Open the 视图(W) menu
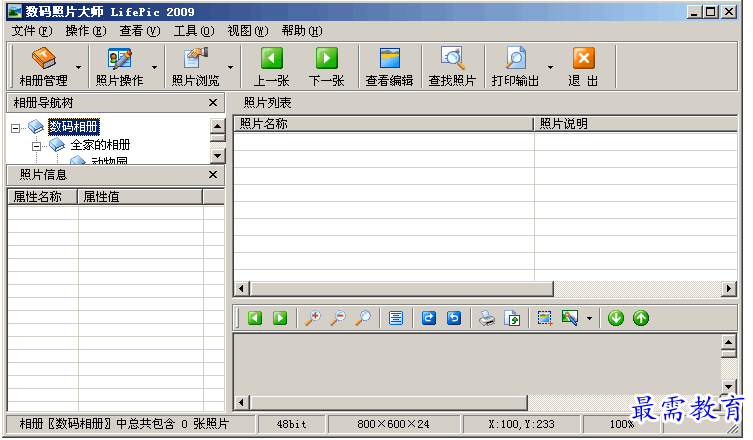This screenshot has width=753, height=440. click(x=248, y=31)
